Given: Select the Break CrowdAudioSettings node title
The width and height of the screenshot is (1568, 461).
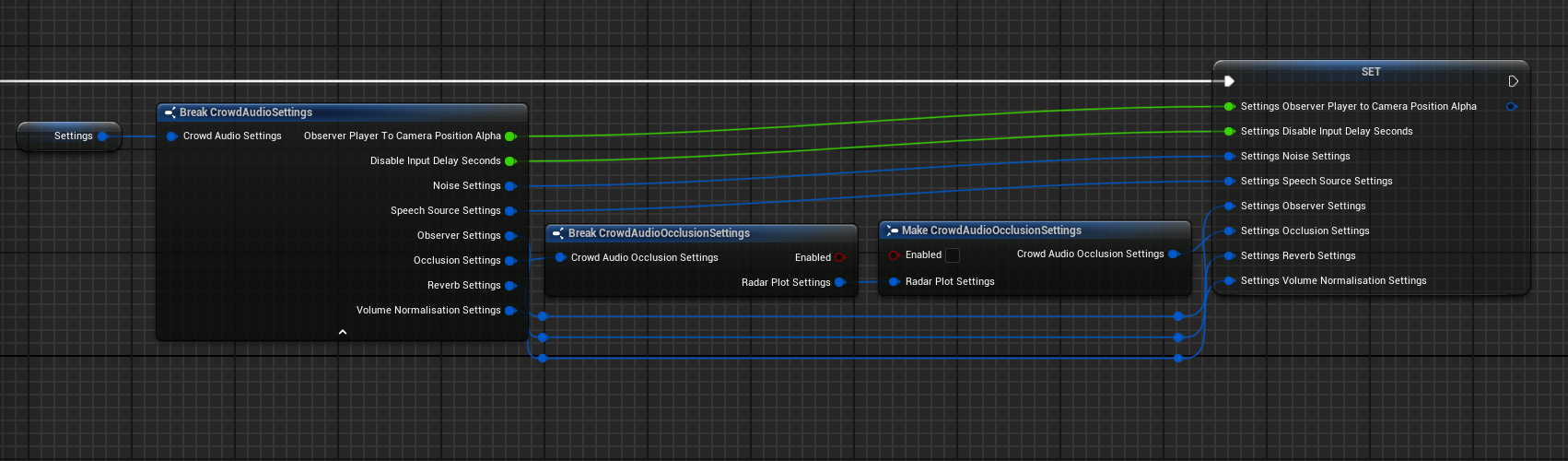Looking at the screenshot, I should coord(246,112).
